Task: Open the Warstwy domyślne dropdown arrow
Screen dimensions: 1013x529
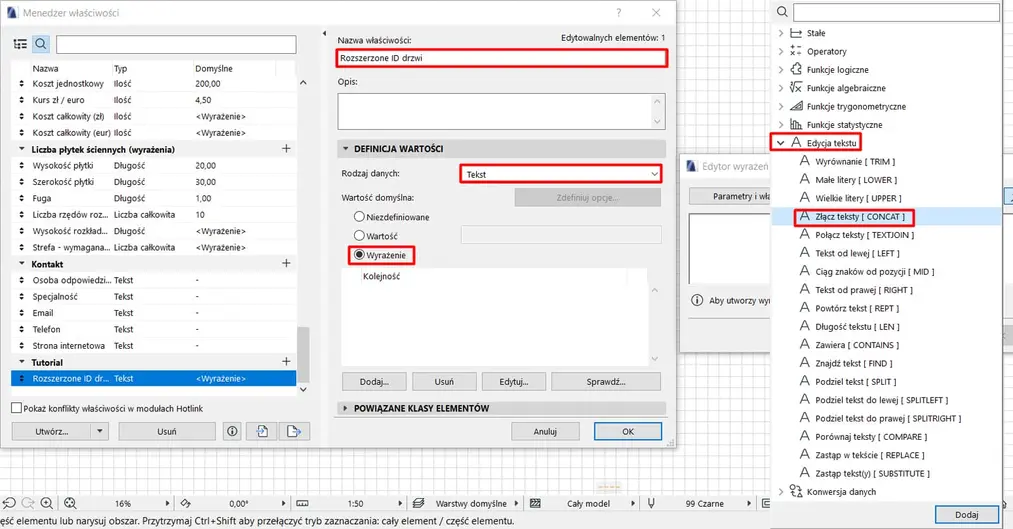Action: tap(516, 503)
